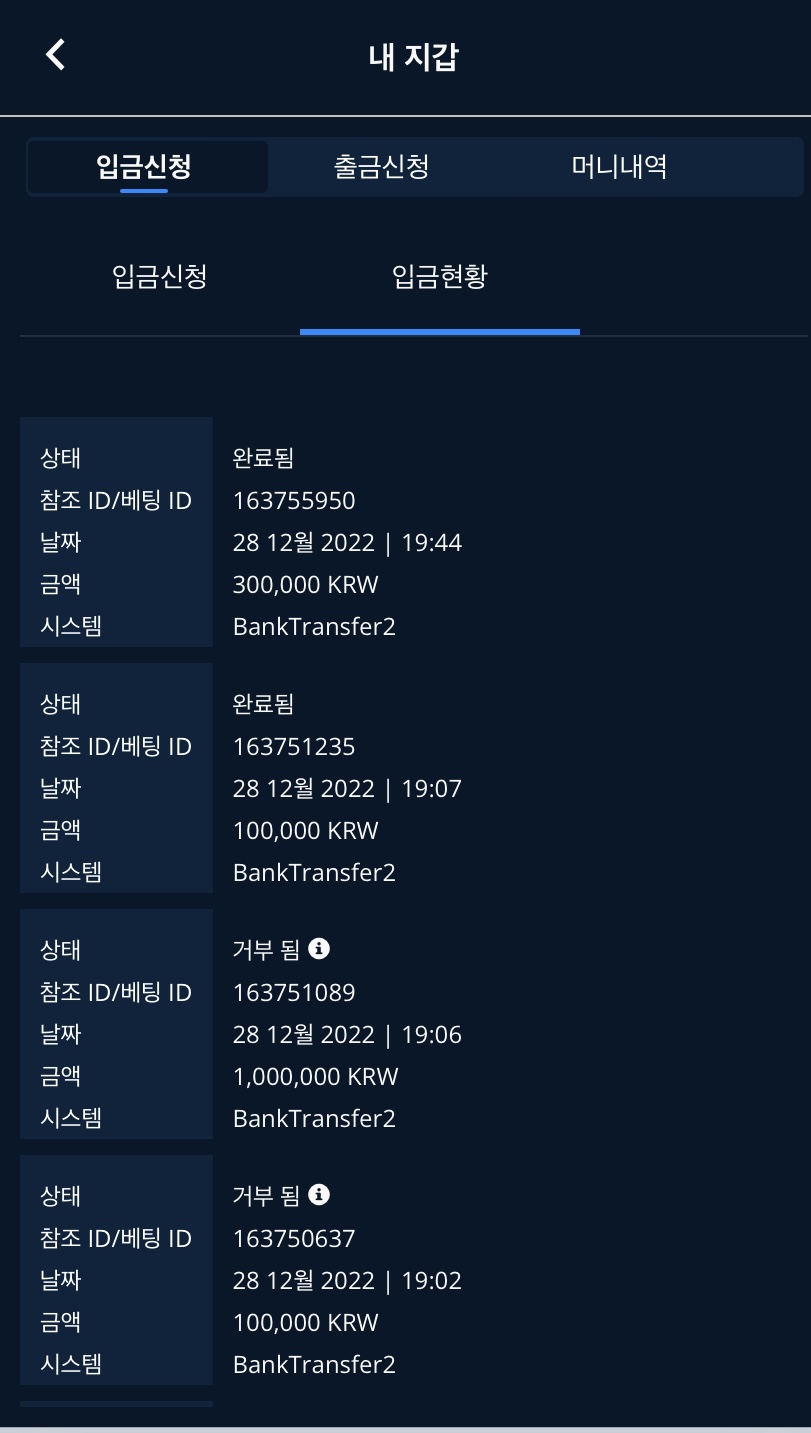Select the 입금현황 sub-tab

[439, 276]
